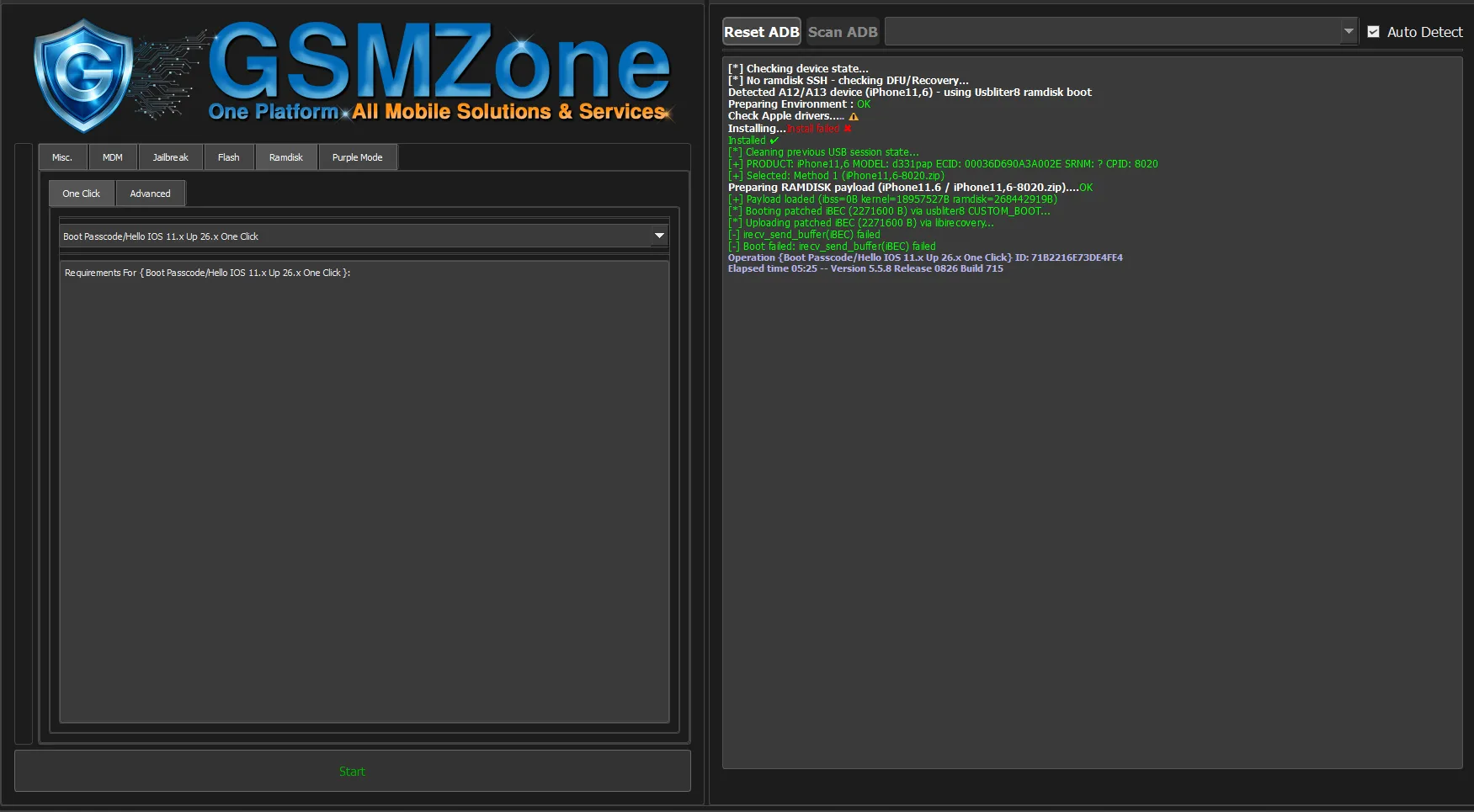Click the 'Selected: Method 1' log line
This screenshot has width=1474, height=812.
coord(836,176)
